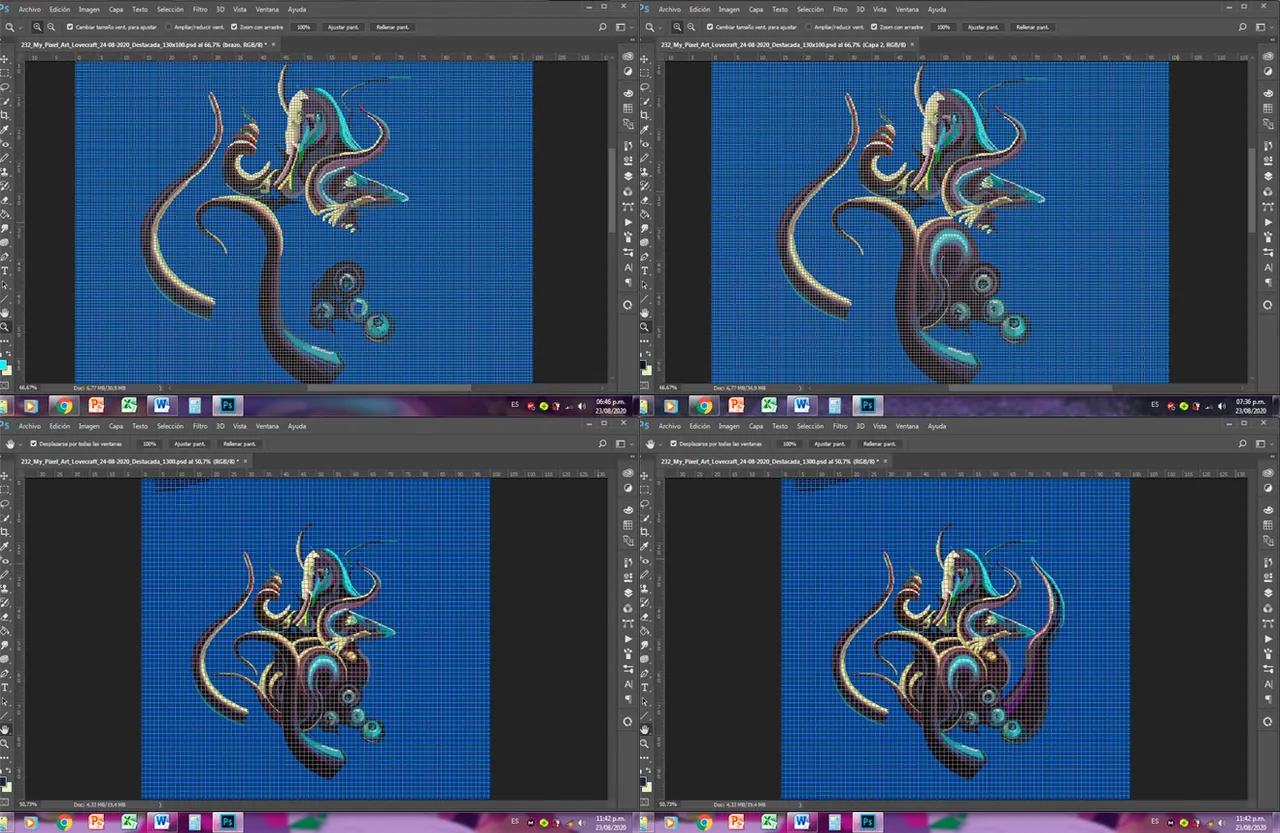Image resolution: width=1280 pixels, height=833 pixels.
Task: Expand the status bar arrow in the bottom-right window
Action: coord(800,804)
